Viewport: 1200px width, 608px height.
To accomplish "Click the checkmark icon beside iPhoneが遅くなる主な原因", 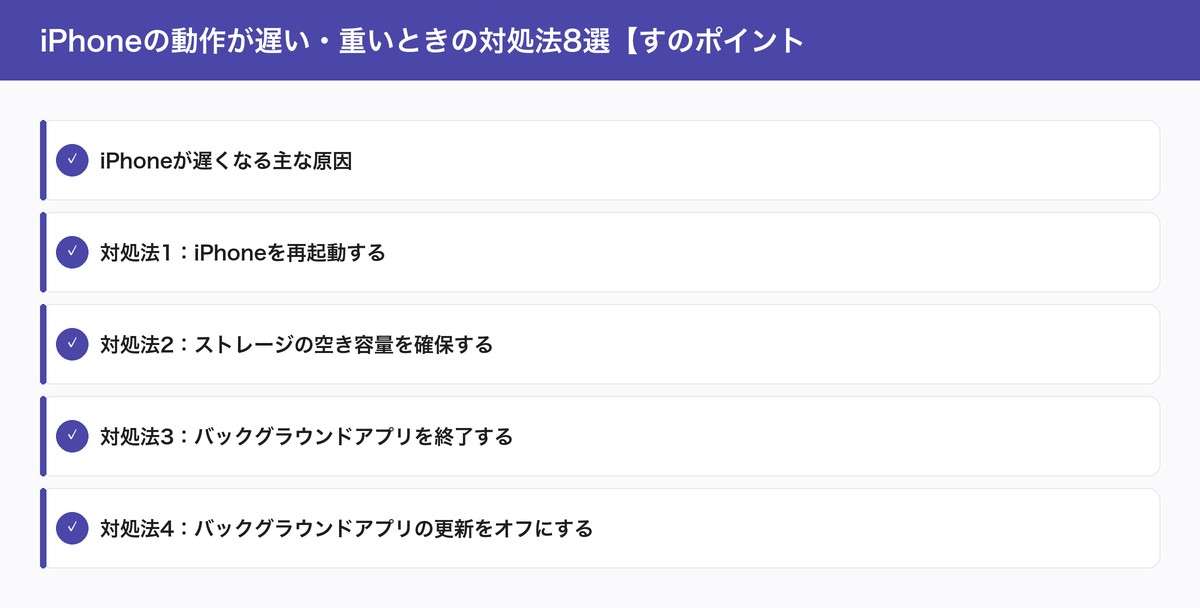I will click(72, 159).
